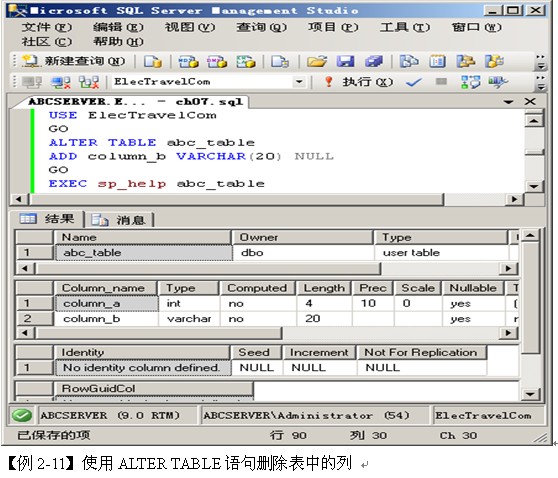The height and width of the screenshot is (478, 558).
Task: Click the Summary page toolbar icon
Action: pyautogui.click(x=437, y=62)
